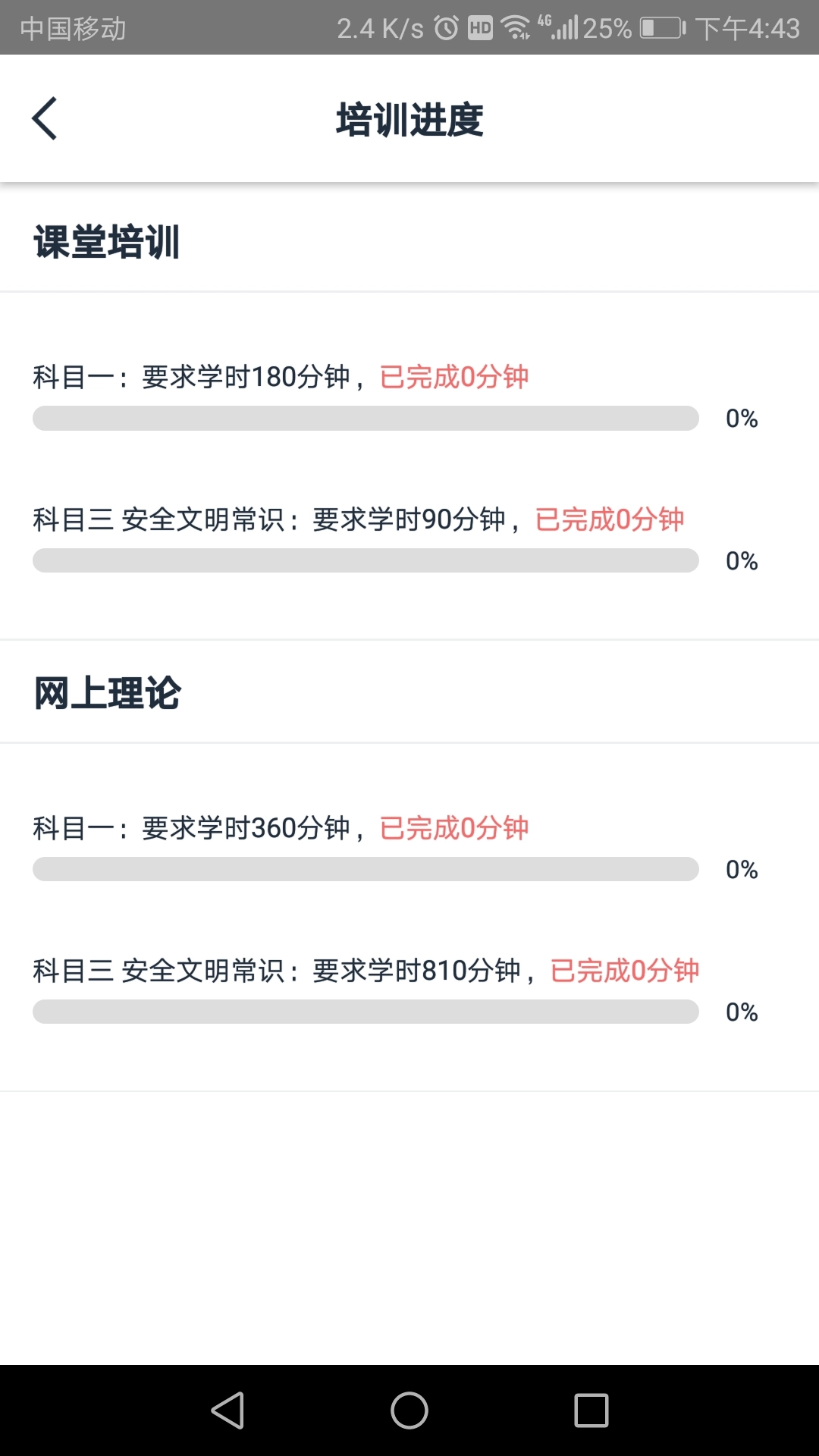Tap the 培训进度 page title
This screenshot has height=1456, width=819.
tap(409, 118)
